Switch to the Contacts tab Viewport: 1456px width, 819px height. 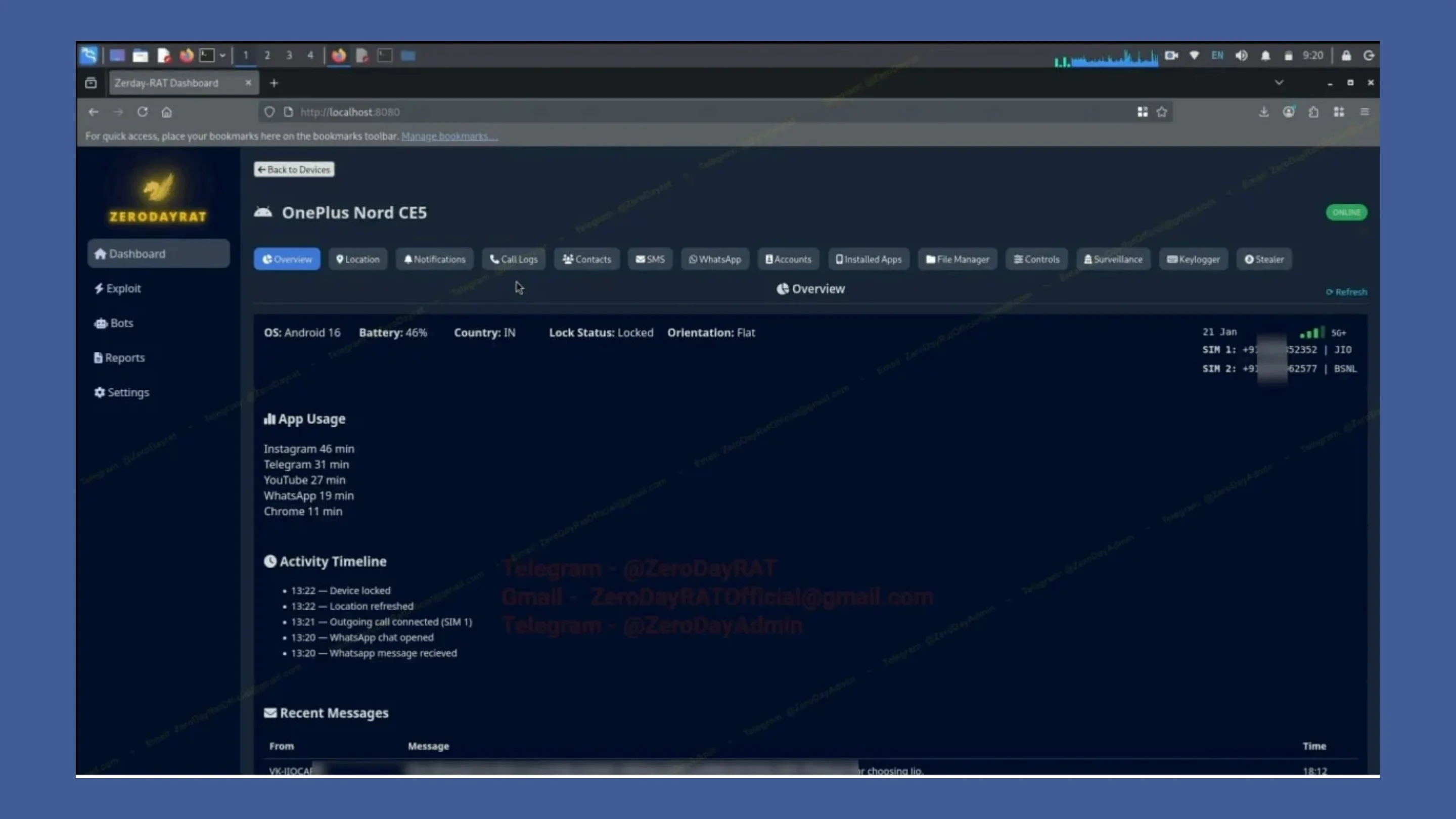click(586, 259)
